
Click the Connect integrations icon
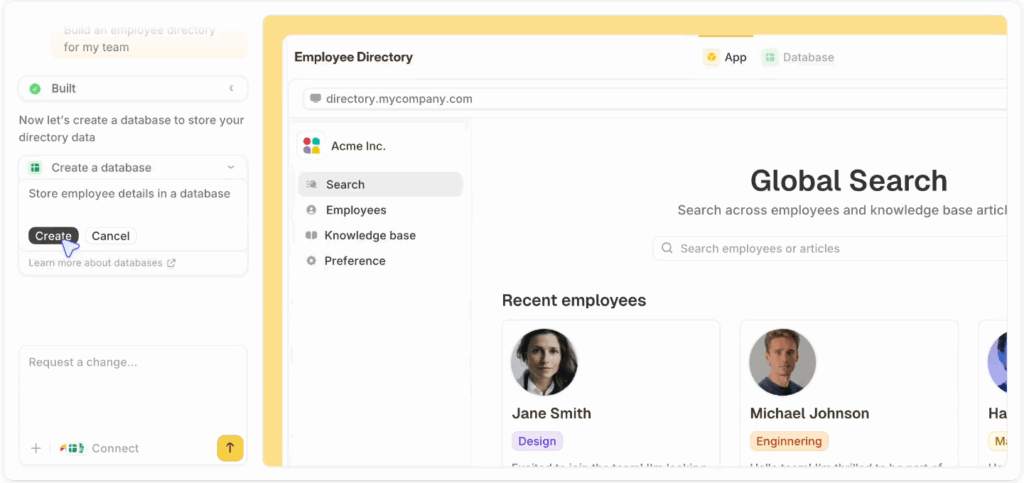click(x=72, y=449)
